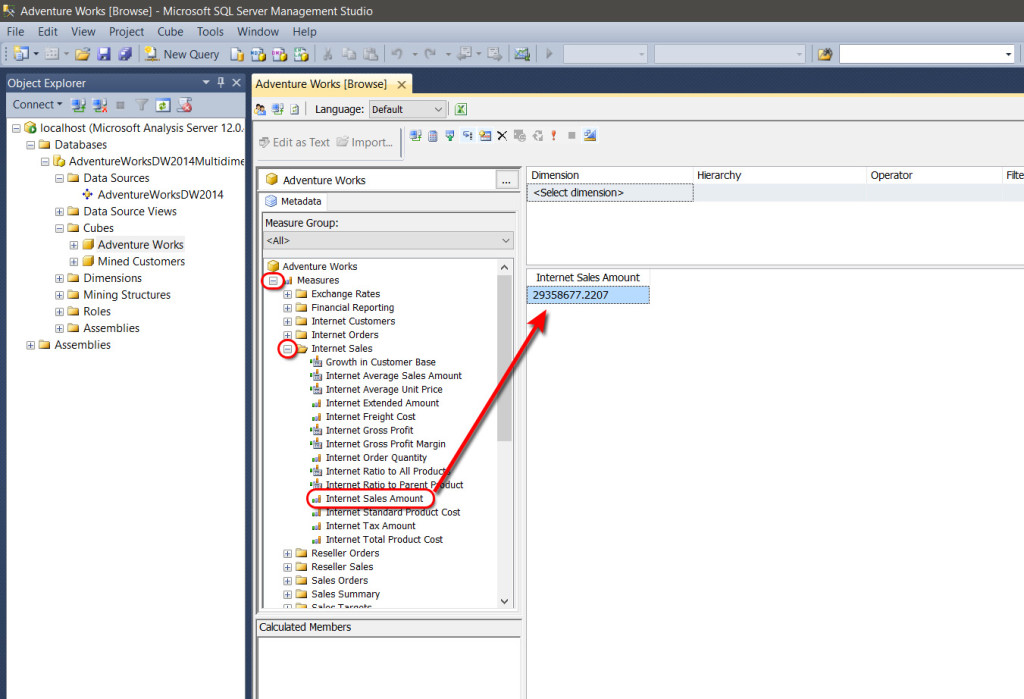
Task: Click the red exclamation execute icon
Action: pyautogui.click(x=553, y=135)
